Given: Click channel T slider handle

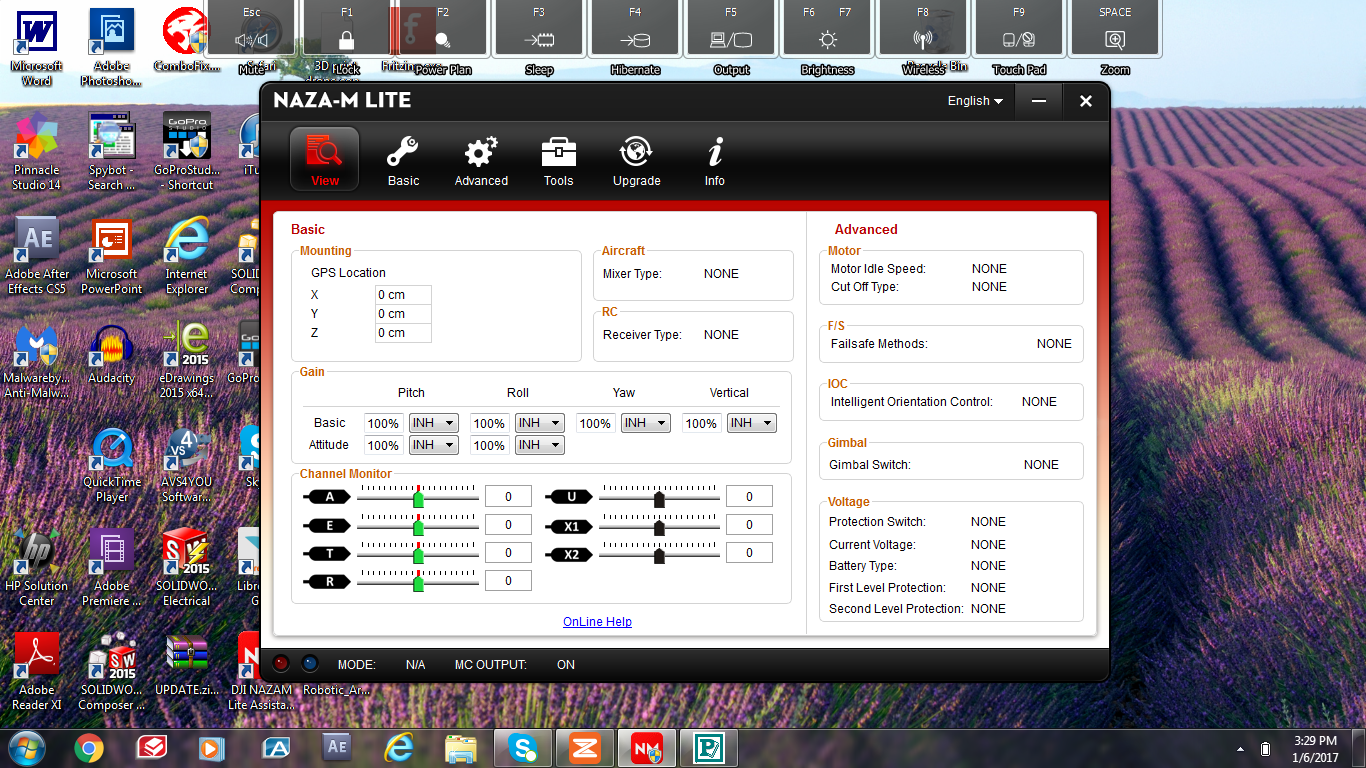Looking at the screenshot, I should tap(418, 555).
